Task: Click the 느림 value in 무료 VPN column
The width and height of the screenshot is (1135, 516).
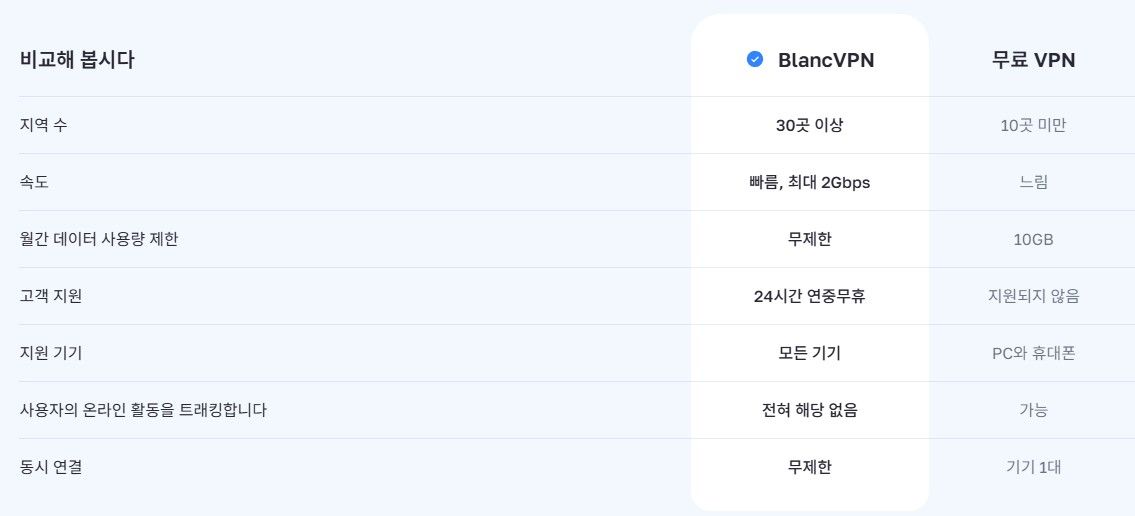Action: 1033,182
